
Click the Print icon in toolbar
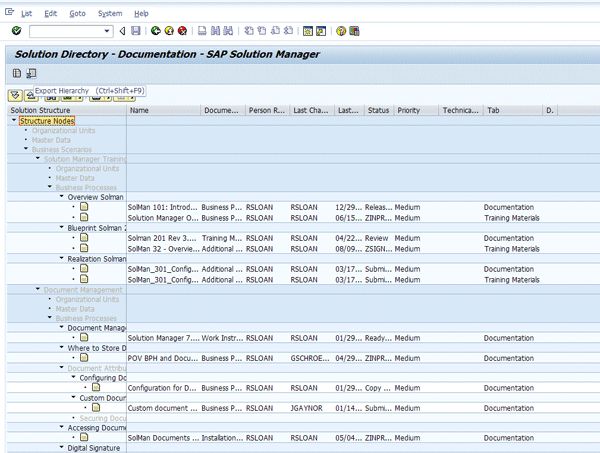[202, 31]
